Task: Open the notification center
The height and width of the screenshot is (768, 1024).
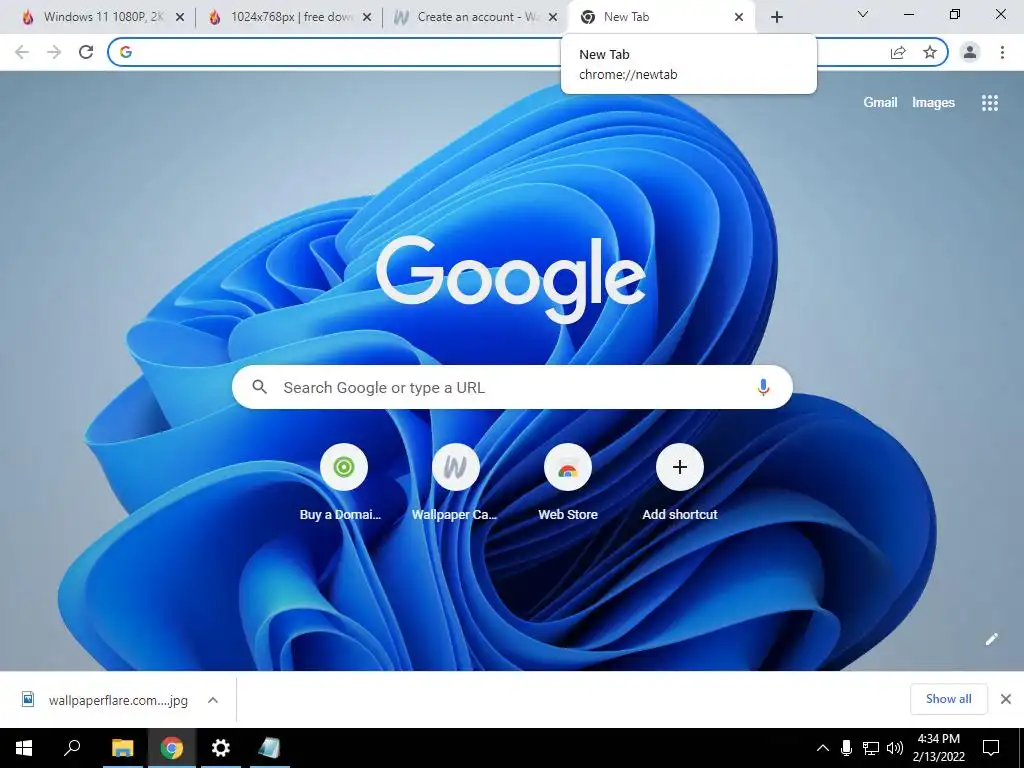Action: [991, 748]
